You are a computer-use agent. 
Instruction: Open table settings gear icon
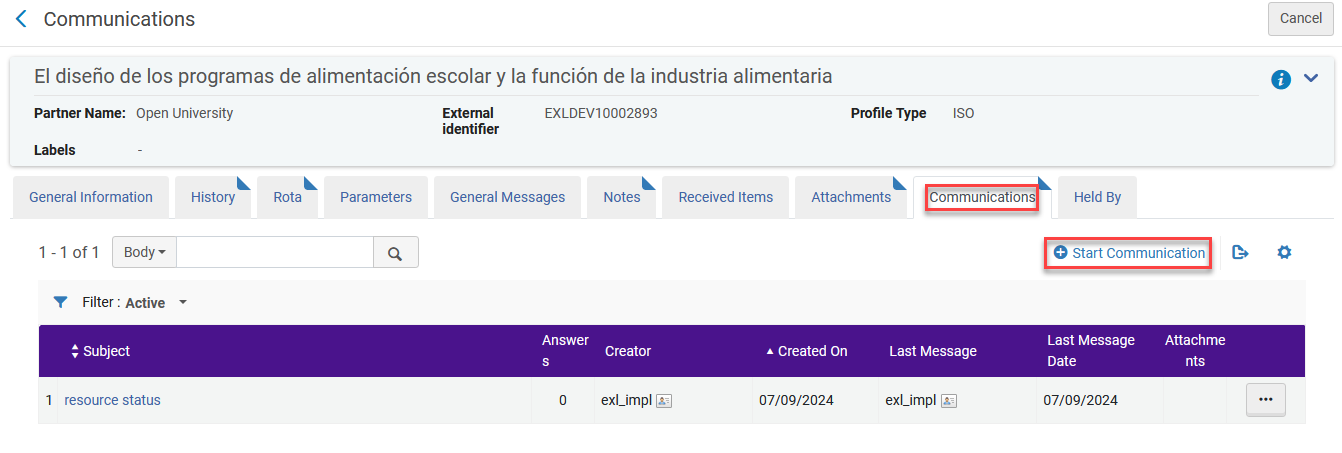pyautogui.click(x=1284, y=253)
